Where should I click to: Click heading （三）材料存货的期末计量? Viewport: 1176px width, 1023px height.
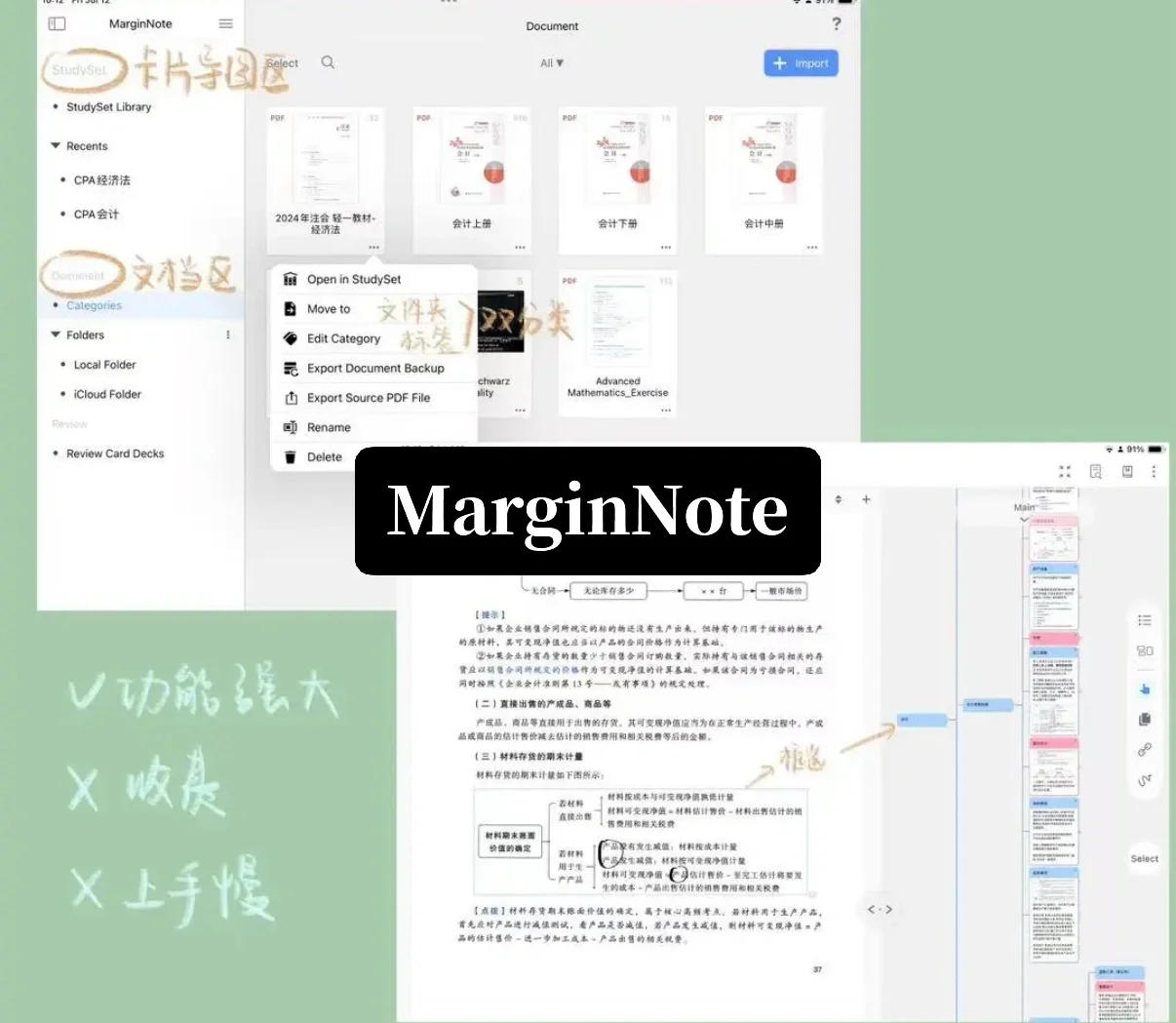coord(529,756)
